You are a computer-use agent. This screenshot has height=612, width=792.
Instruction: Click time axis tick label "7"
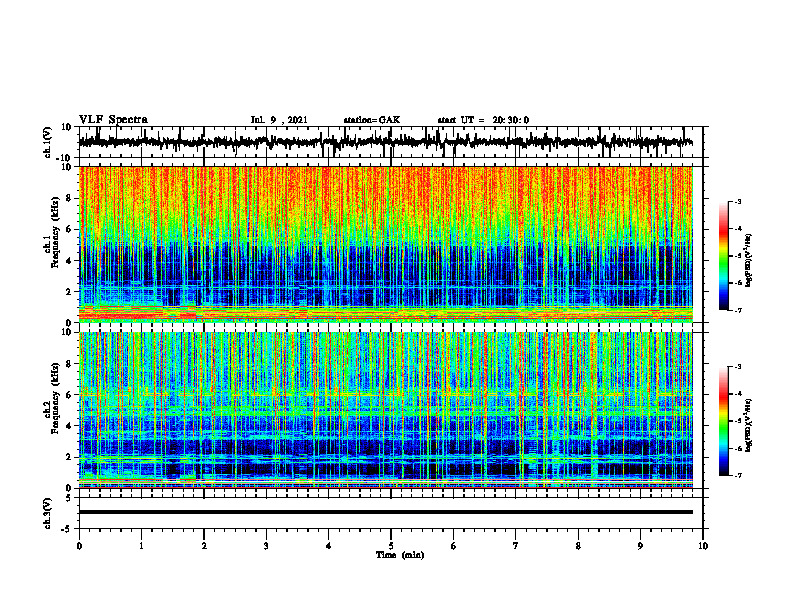[x=516, y=546]
